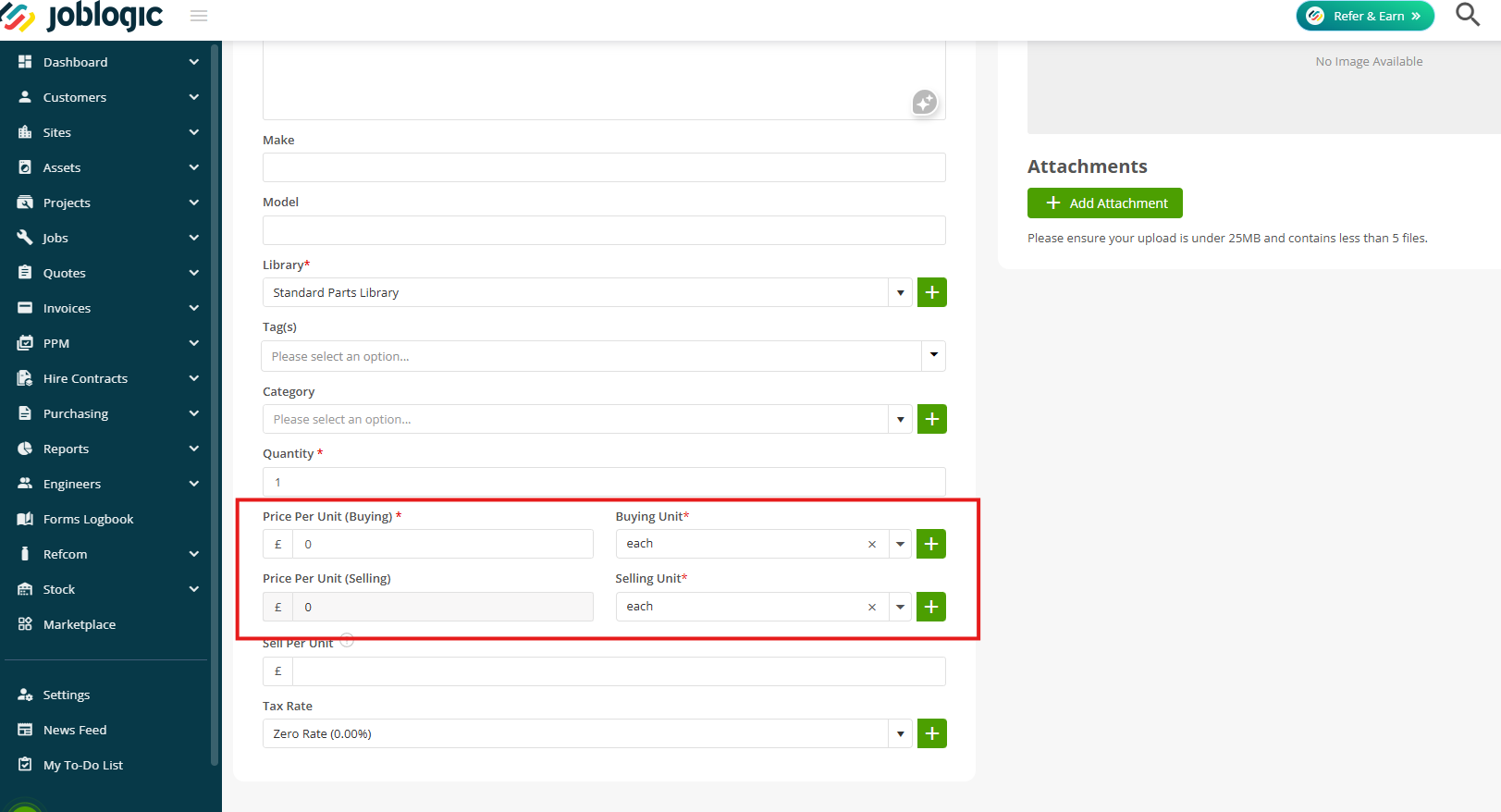
Task: Clear the Buying Unit selection with the X
Action: coord(872,545)
